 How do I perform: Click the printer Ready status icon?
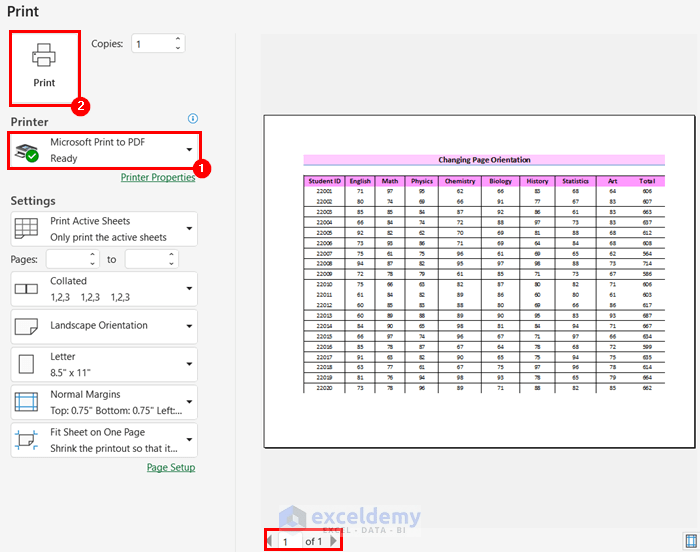click(x=27, y=153)
